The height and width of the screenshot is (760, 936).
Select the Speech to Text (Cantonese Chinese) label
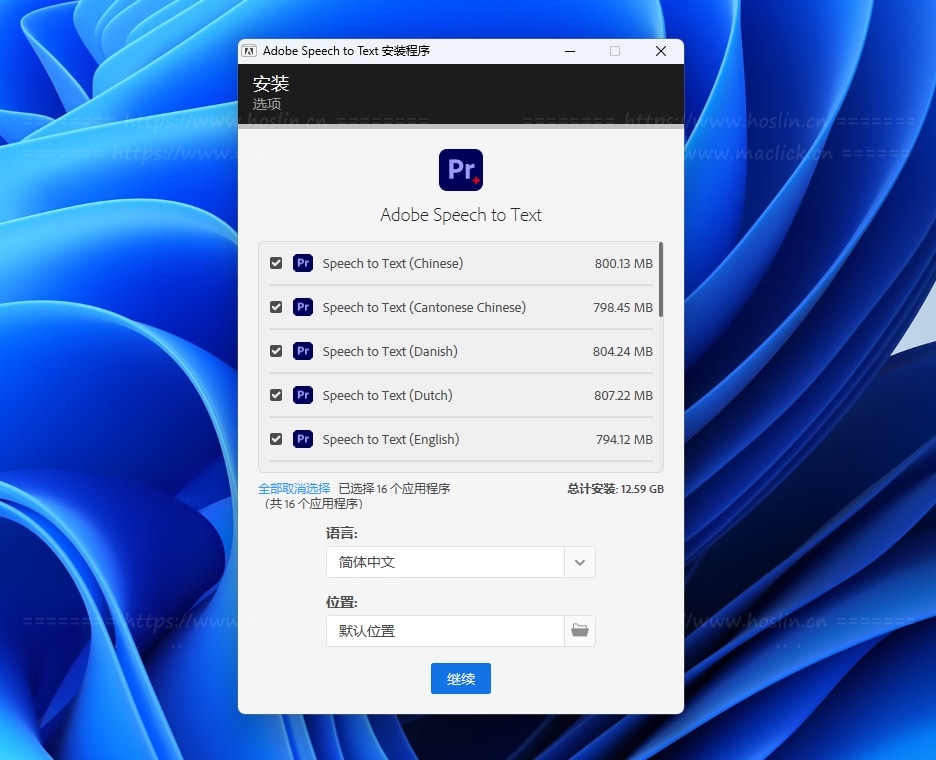(x=424, y=307)
